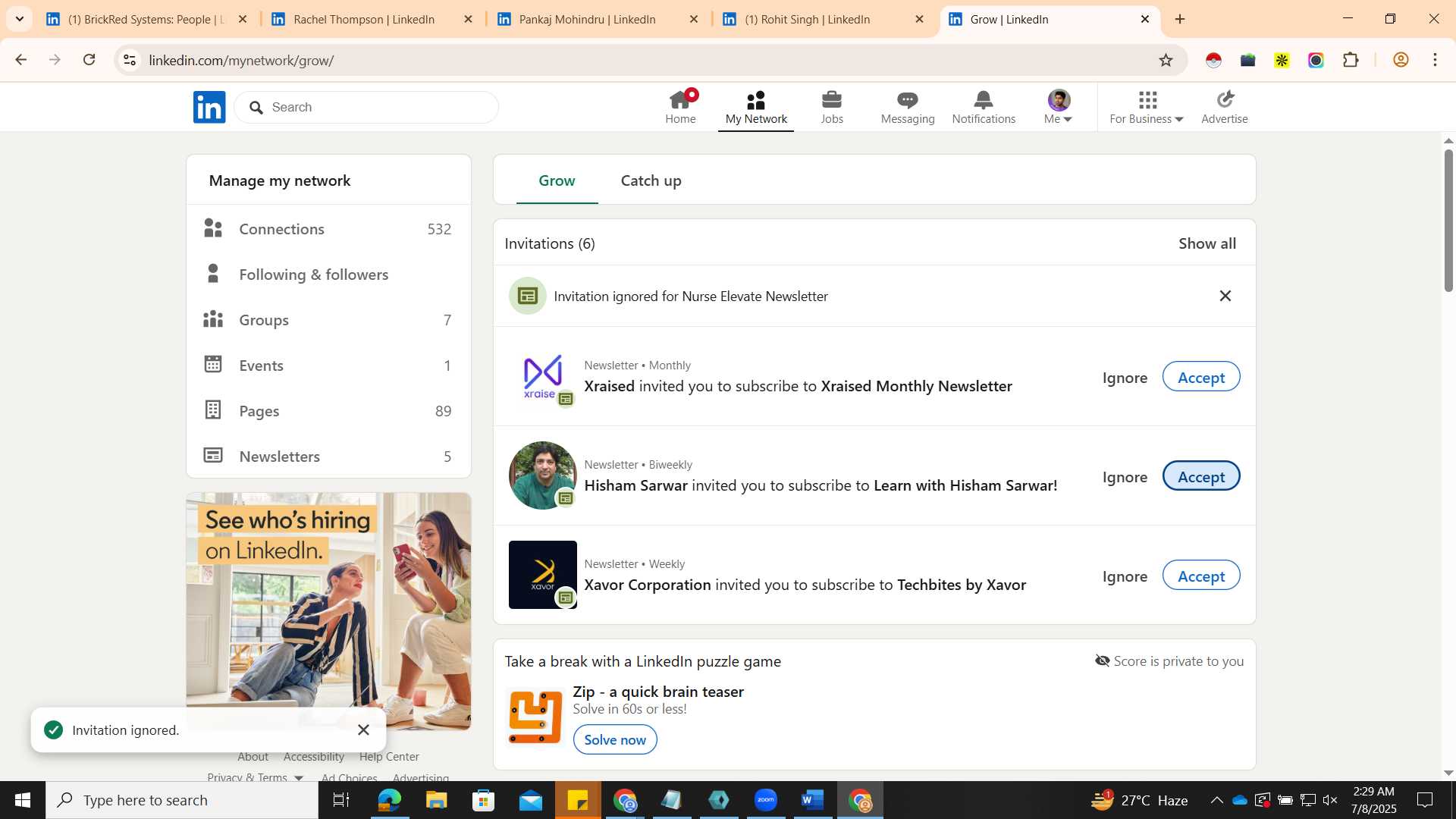Open Pages in network sidebar

328,410
